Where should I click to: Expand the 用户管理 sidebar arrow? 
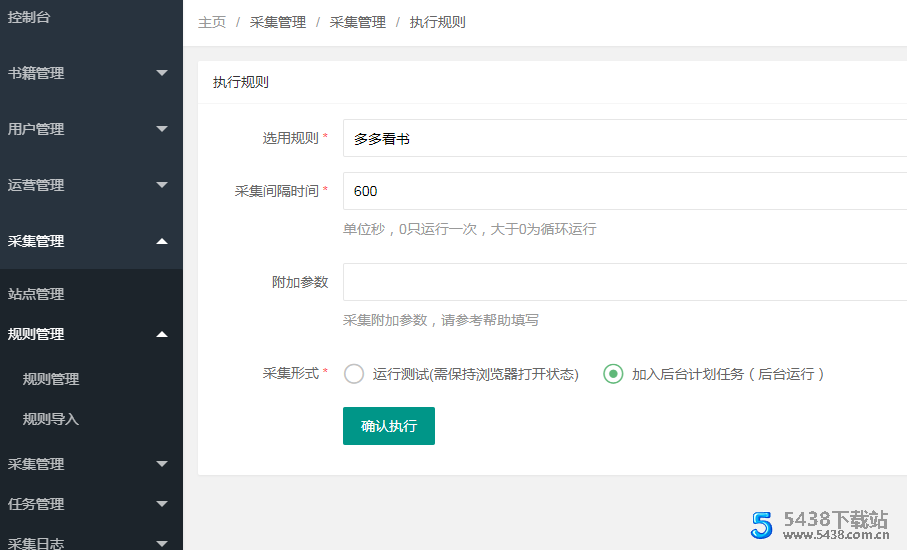point(162,129)
